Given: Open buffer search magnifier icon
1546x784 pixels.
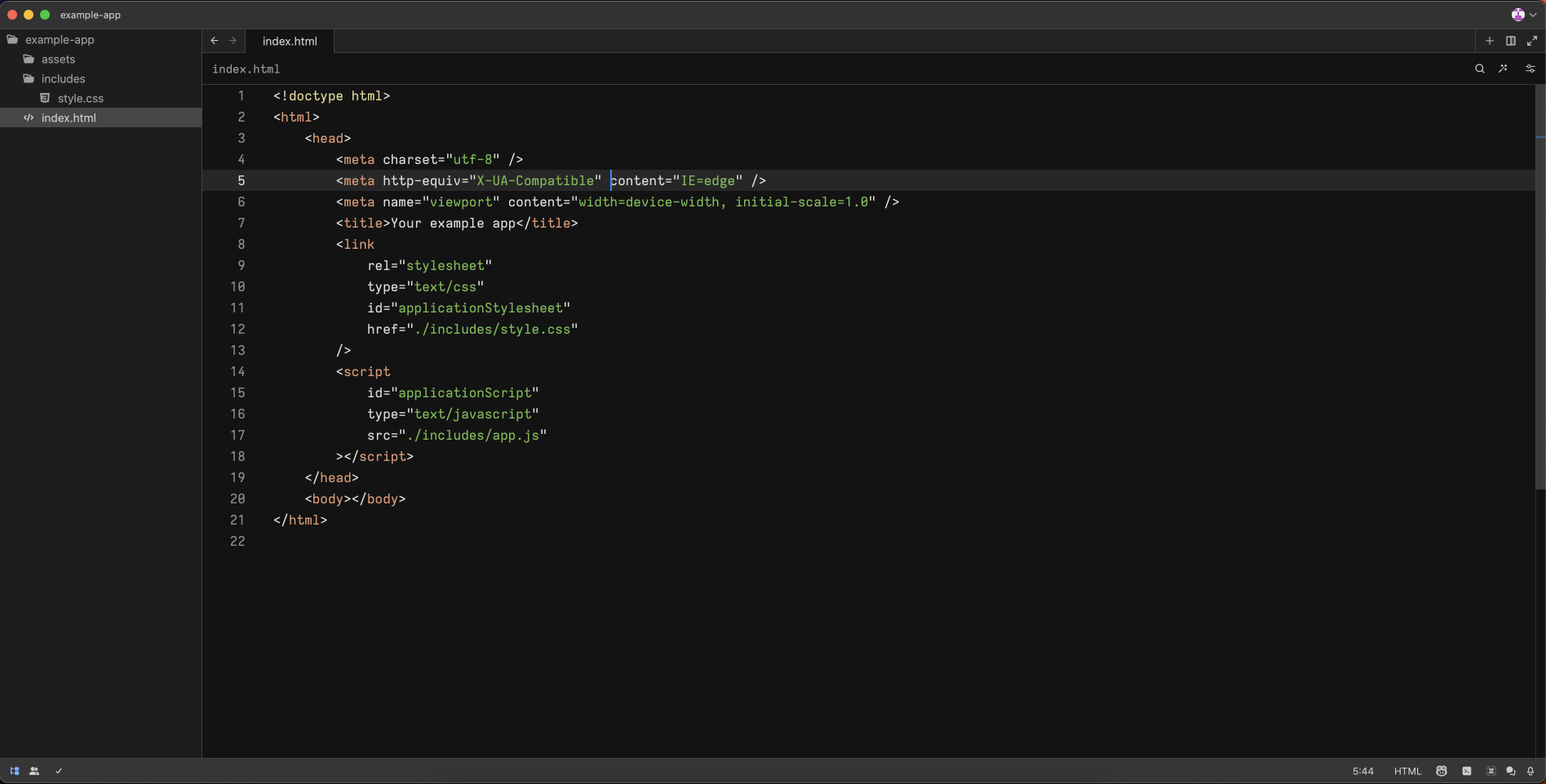Looking at the screenshot, I should [x=1480, y=69].
